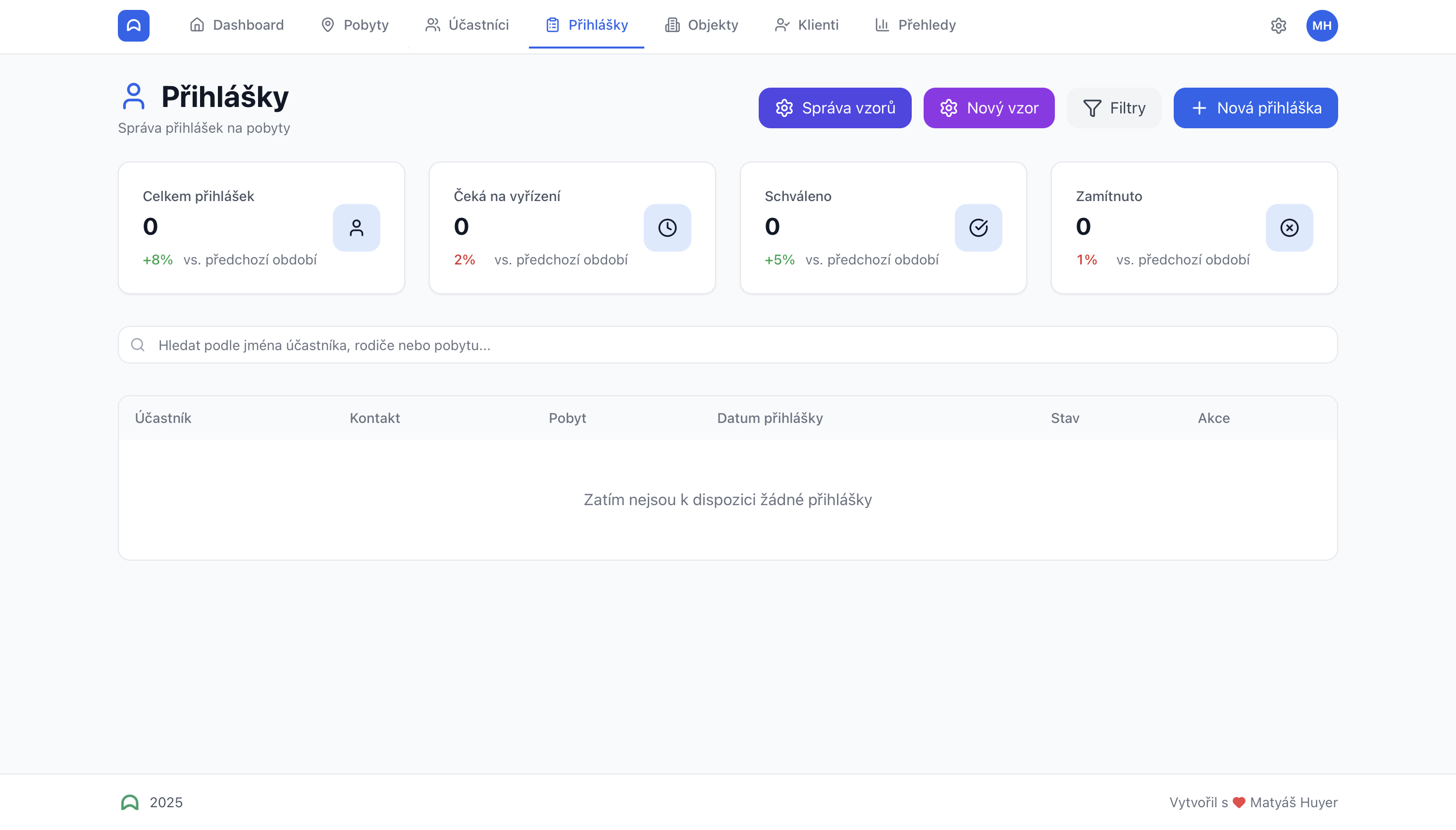Screen dimensions: 1456x830
Task: Navigate to the Objekty tab
Action: pyautogui.click(x=701, y=25)
